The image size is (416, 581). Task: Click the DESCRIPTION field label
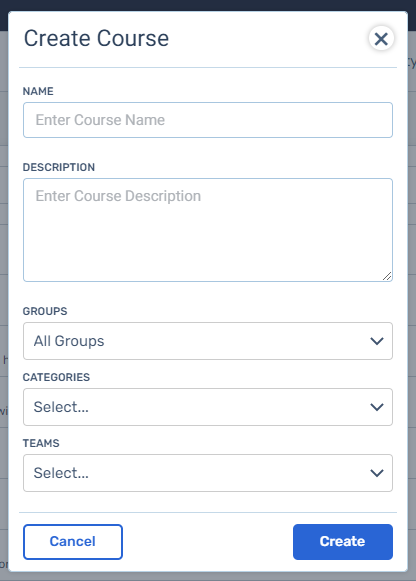pyautogui.click(x=59, y=167)
